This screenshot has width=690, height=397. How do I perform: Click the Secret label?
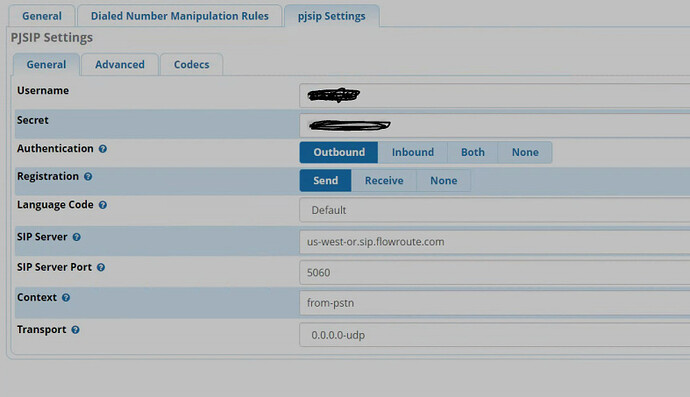click(x=33, y=120)
